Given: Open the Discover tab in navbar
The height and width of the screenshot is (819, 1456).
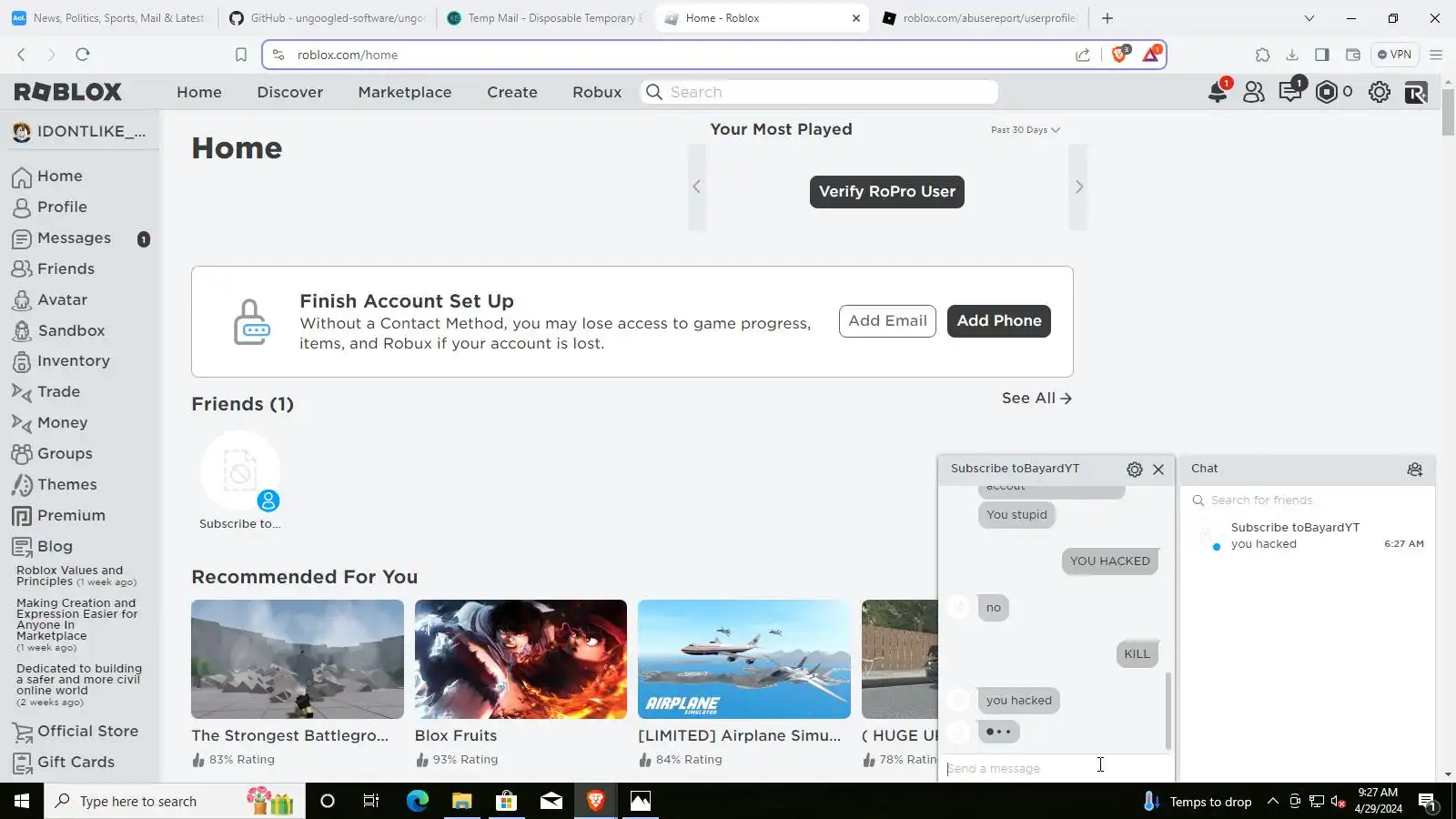Looking at the screenshot, I should tap(290, 92).
